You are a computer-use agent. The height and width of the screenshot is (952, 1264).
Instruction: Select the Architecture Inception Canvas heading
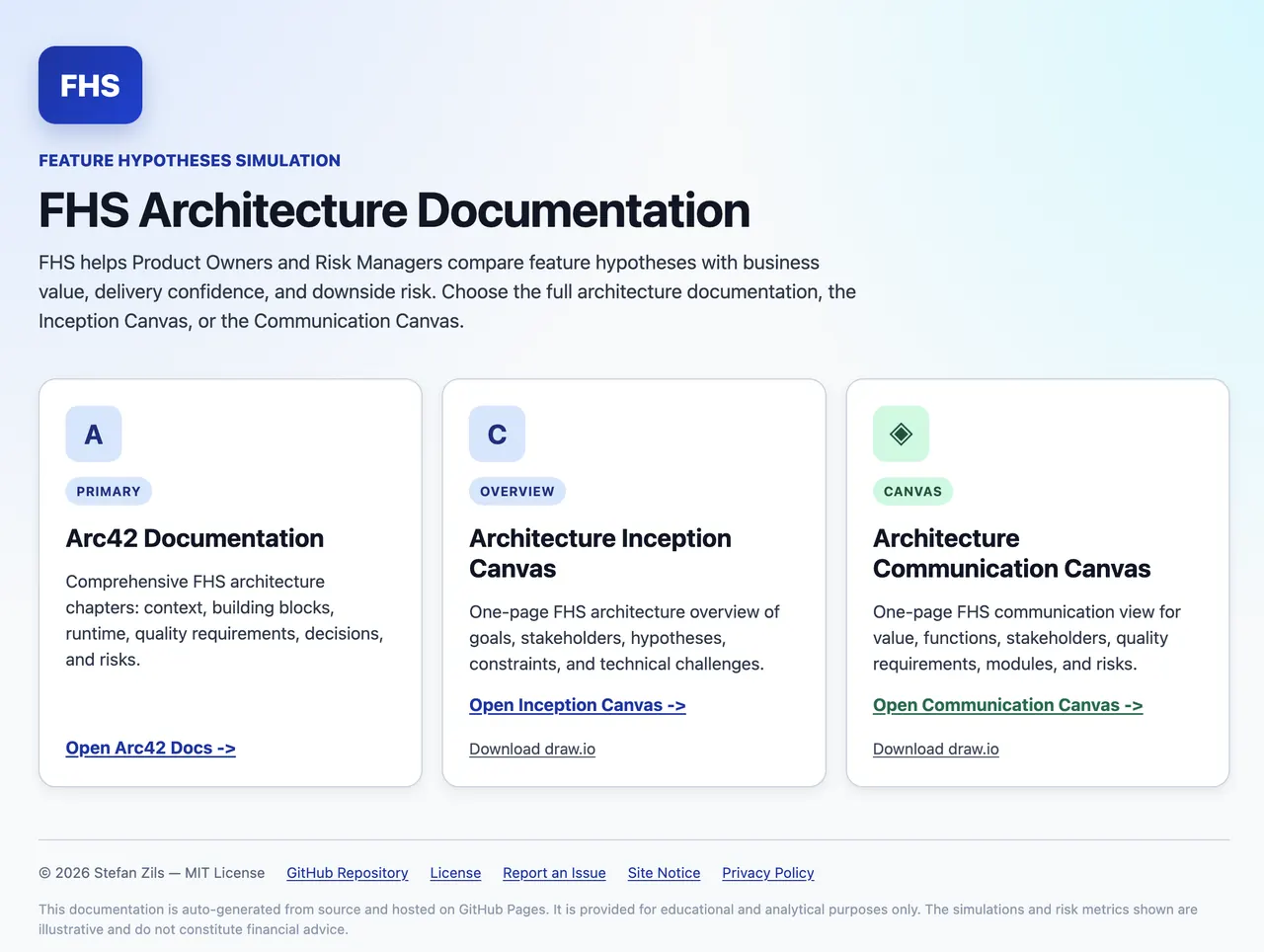click(x=600, y=553)
